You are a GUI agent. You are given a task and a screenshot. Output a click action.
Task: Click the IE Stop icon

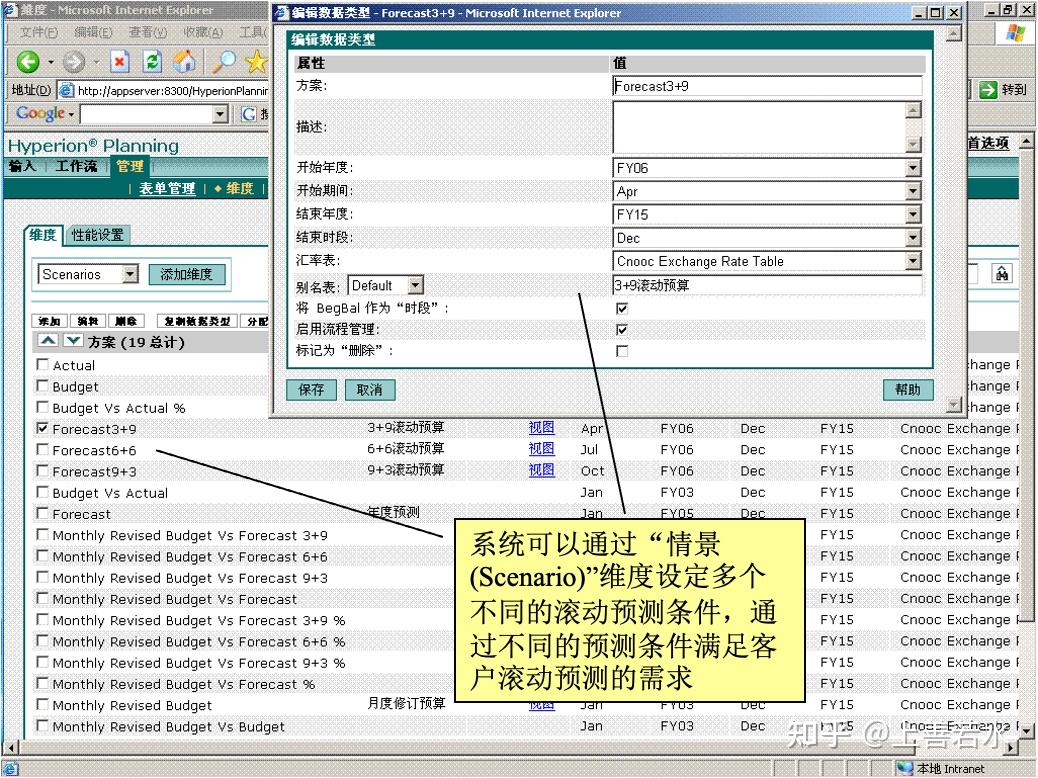[x=119, y=62]
